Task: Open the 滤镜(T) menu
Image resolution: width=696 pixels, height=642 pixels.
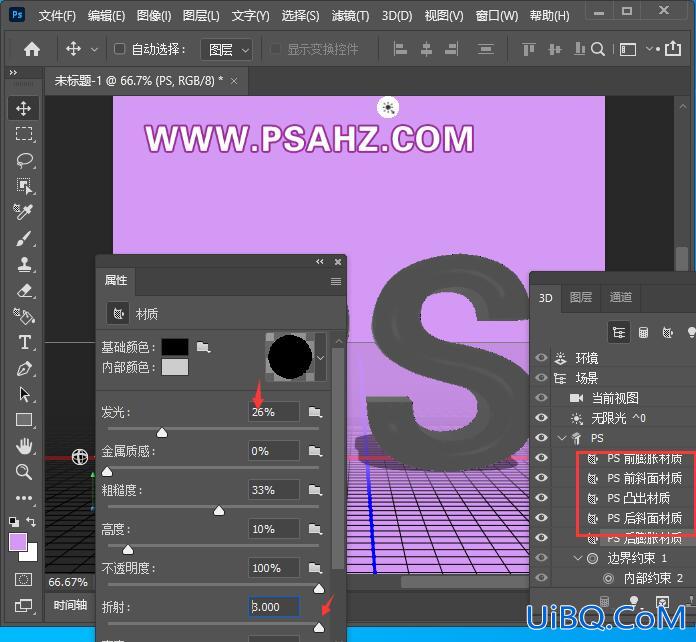Action: [x=350, y=16]
